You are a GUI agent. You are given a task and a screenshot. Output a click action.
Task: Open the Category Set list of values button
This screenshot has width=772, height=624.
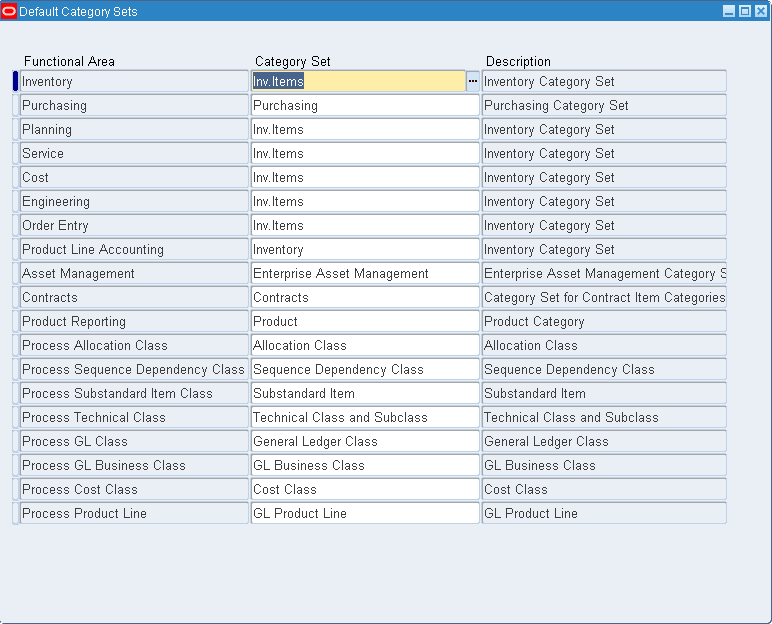tap(473, 81)
